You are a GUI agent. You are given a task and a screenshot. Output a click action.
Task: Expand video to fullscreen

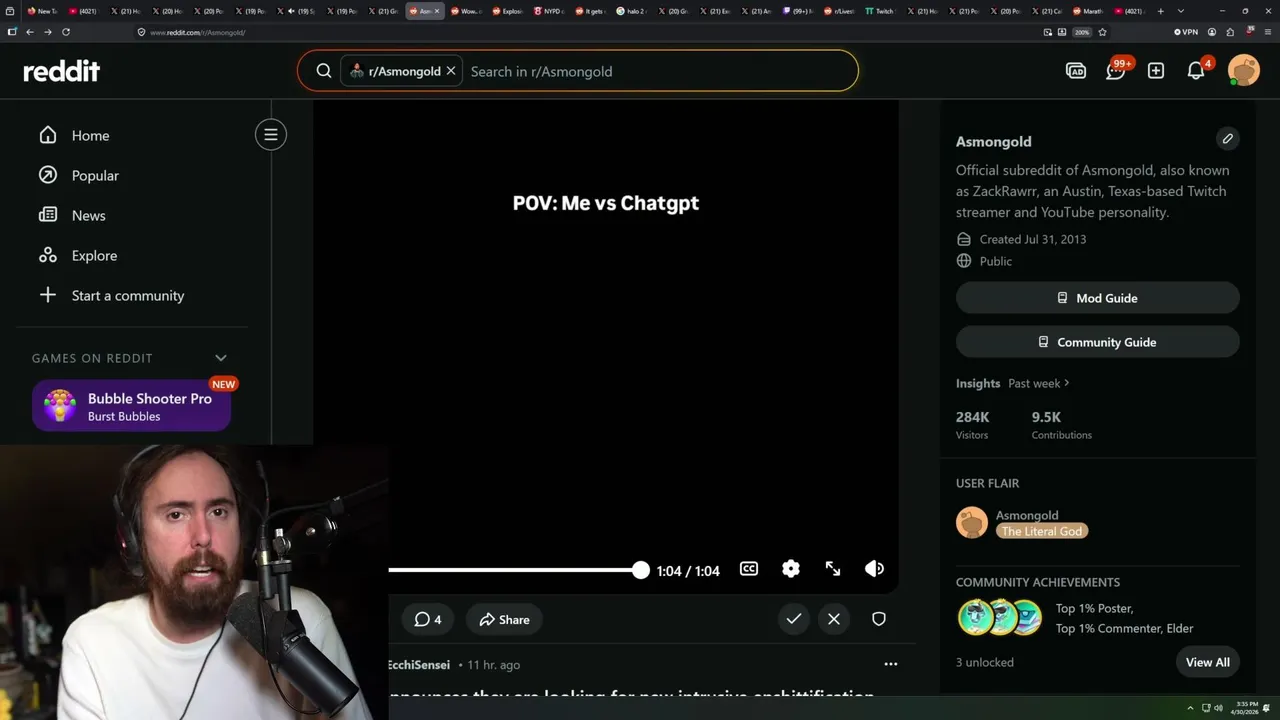coord(833,569)
